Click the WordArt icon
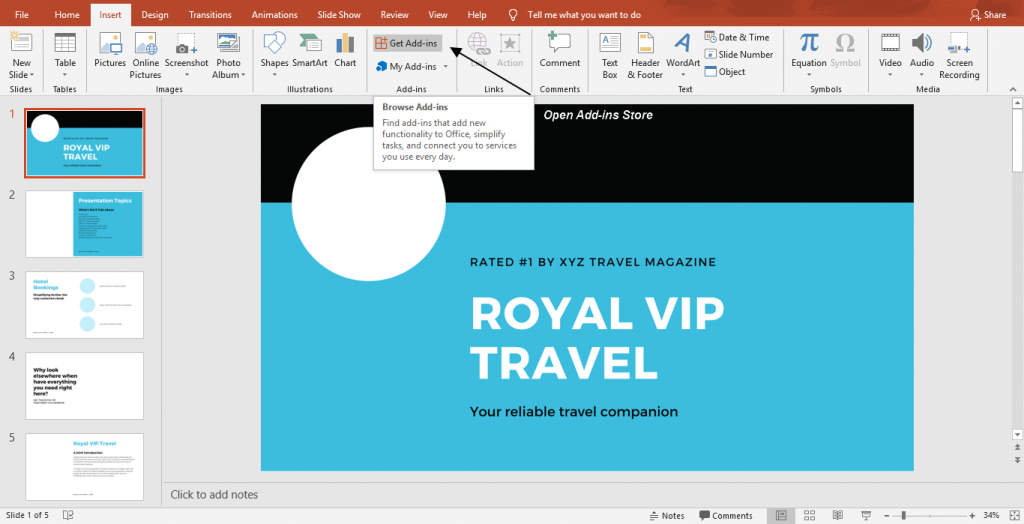The width and height of the screenshot is (1024, 524). point(682,43)
